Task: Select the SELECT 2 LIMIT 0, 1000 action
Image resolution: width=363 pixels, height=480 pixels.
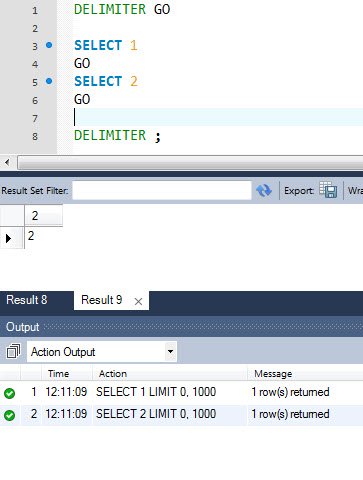Action: click(156, 414)
